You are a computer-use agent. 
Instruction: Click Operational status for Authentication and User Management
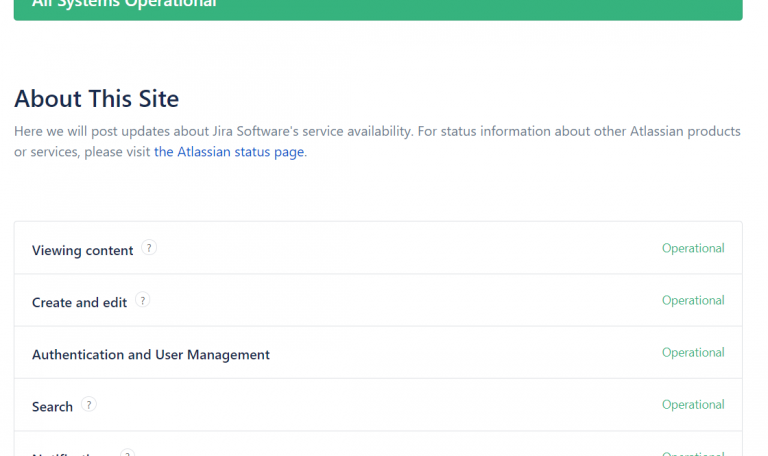point(693,353)
